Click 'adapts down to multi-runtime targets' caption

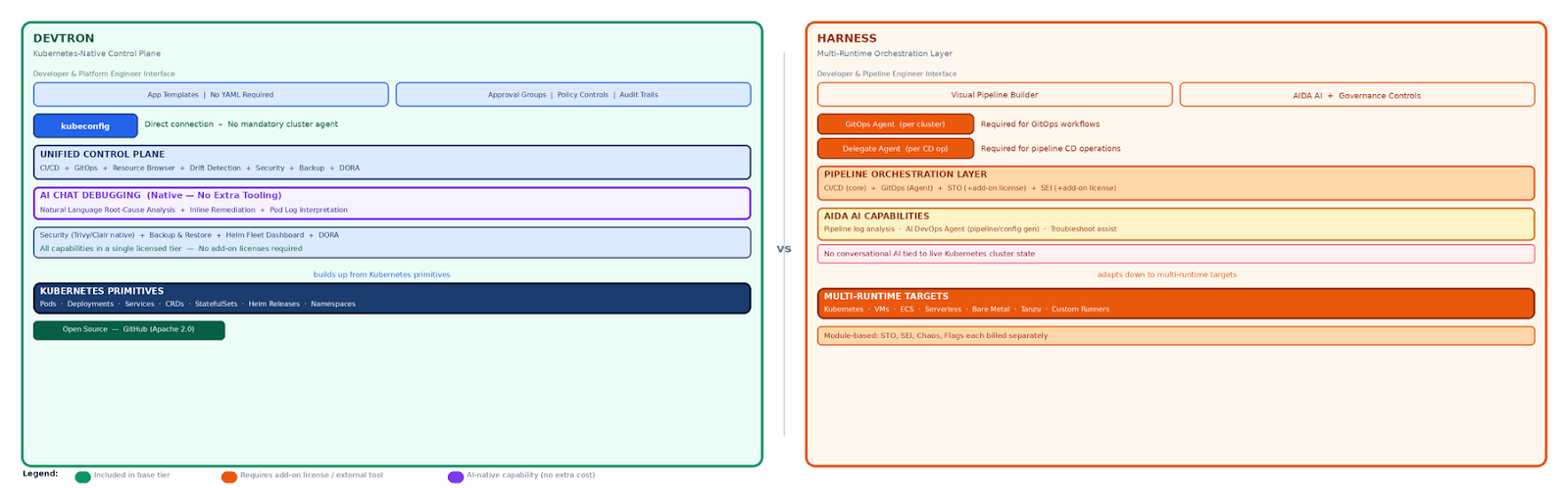(x=1167, y=274)
